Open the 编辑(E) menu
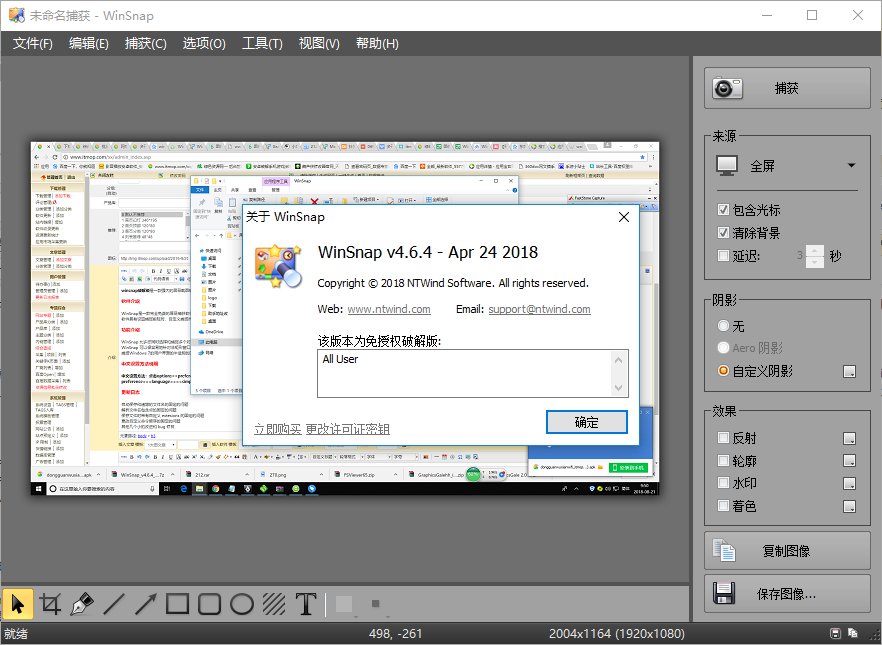The width and height of the screenshot is (882, 645). 89,43
